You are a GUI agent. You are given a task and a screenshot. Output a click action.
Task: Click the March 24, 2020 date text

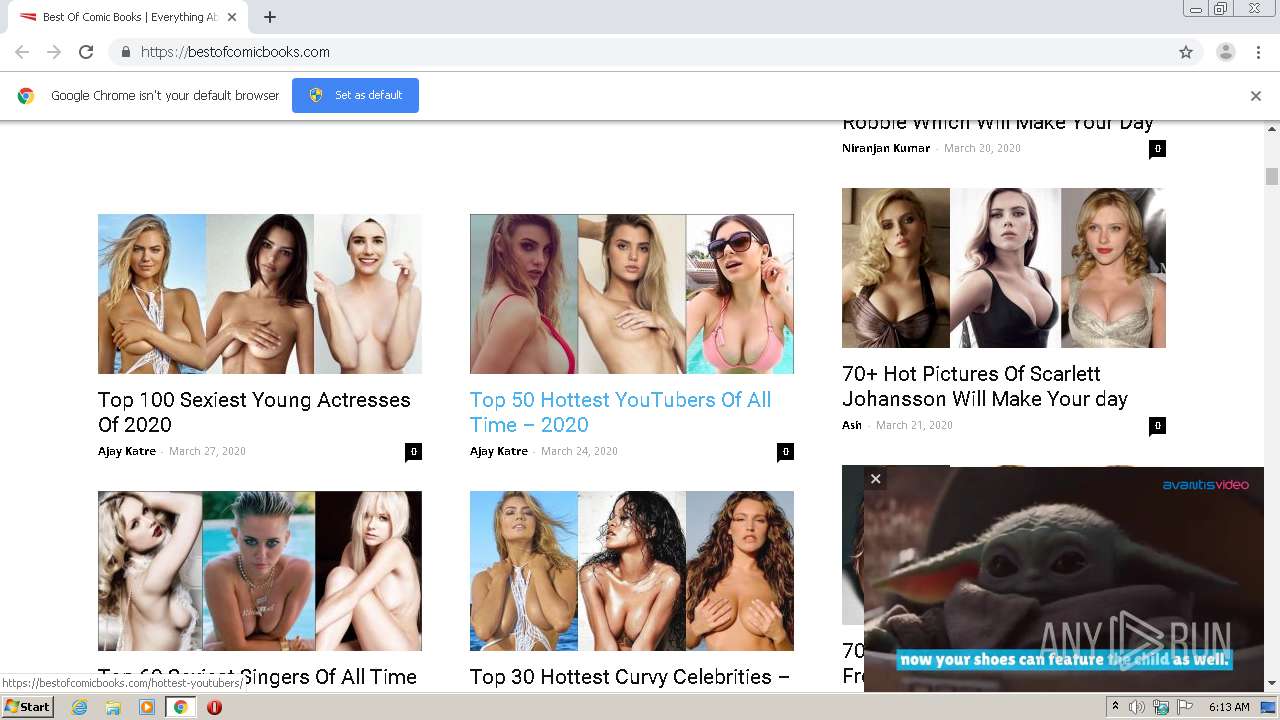(x=579, y=451)
